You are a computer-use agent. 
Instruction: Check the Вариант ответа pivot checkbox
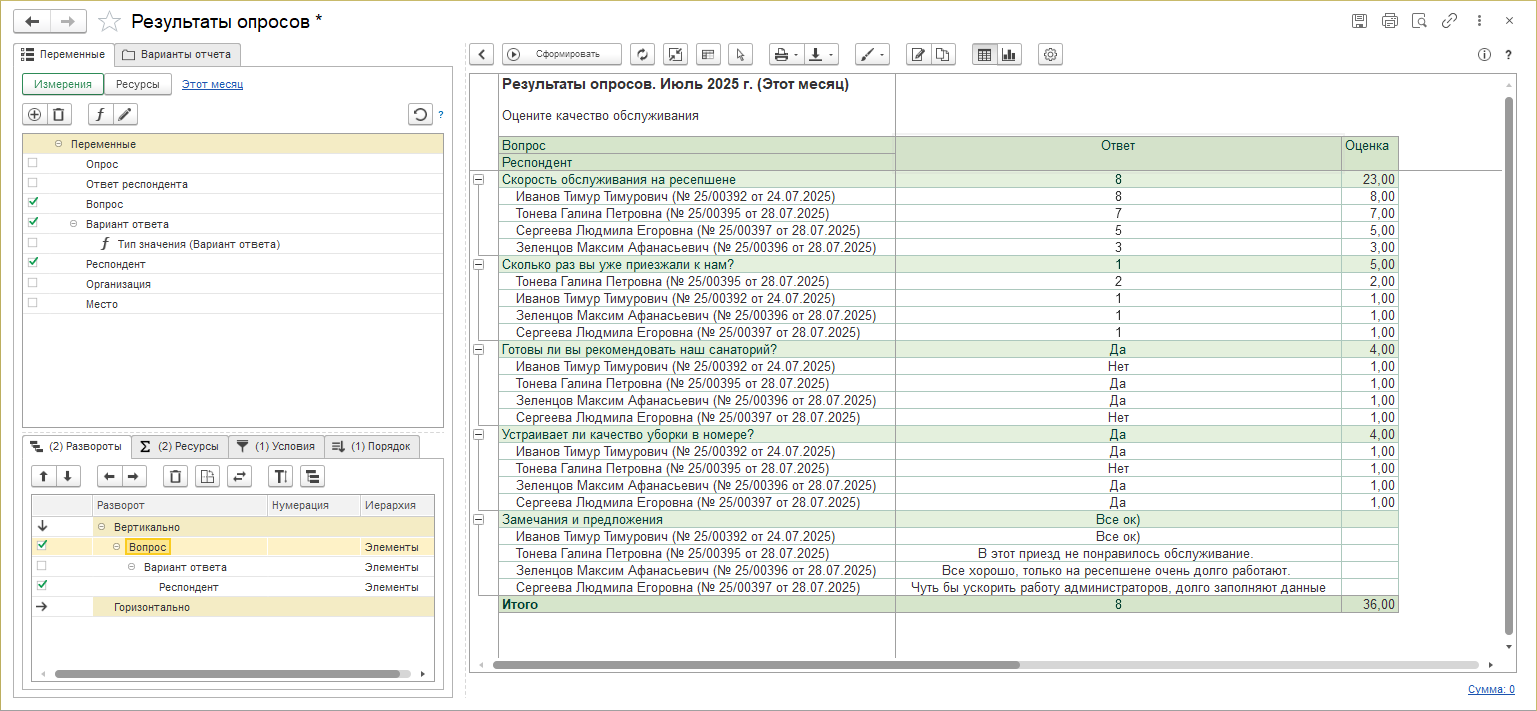point(41,567)
